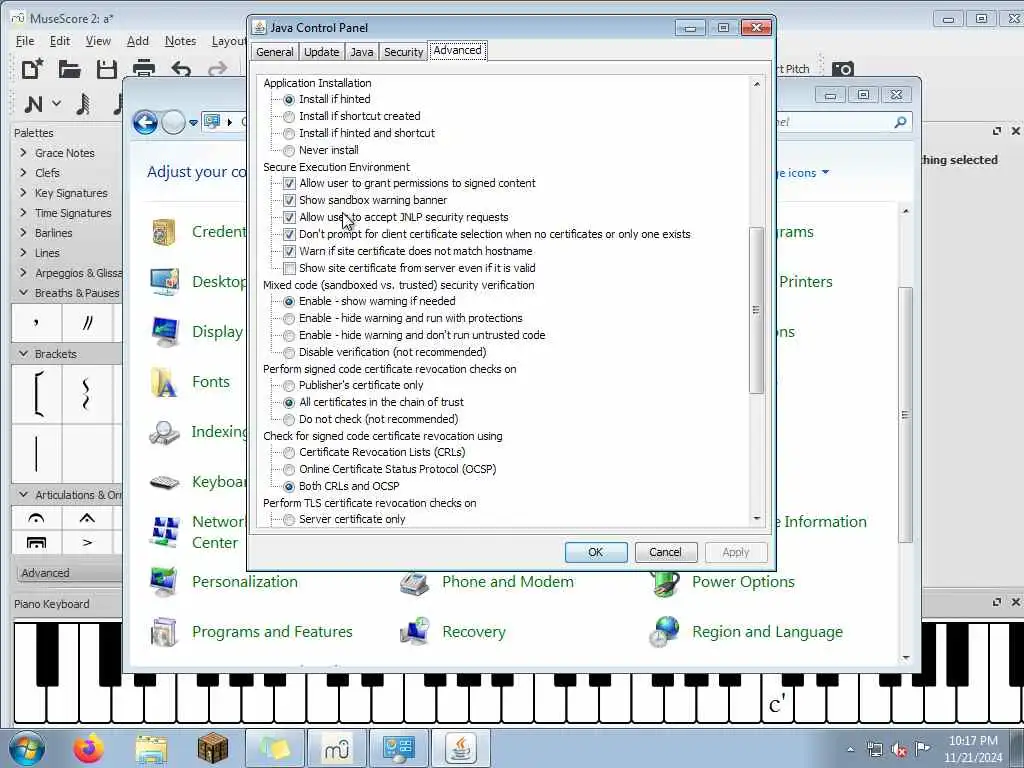This screenshot has width=1024, height=768.
Task: Open MuseScore Notes menu
Action: [x=180, y=41]
